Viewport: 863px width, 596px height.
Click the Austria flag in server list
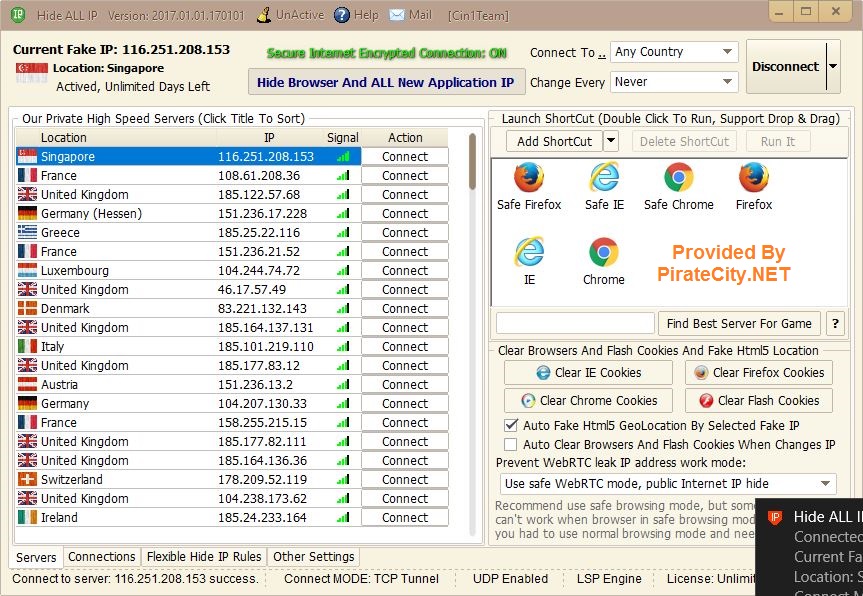(x=28, y=384)
